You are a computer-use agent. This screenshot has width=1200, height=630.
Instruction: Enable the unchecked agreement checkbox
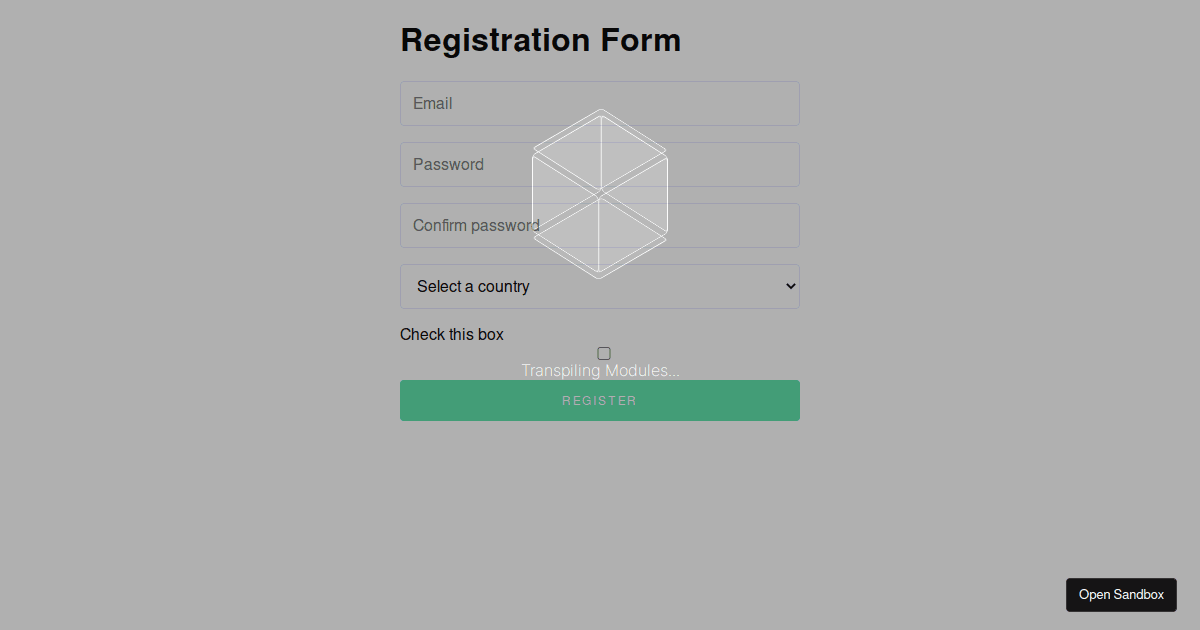click(604, 353)
